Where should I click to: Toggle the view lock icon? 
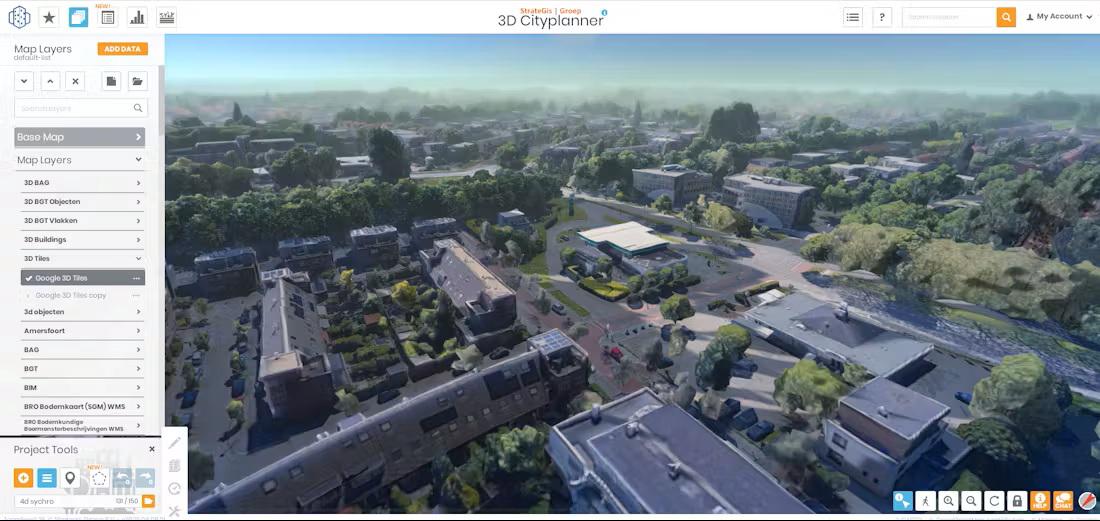(x=1016, y=501)
